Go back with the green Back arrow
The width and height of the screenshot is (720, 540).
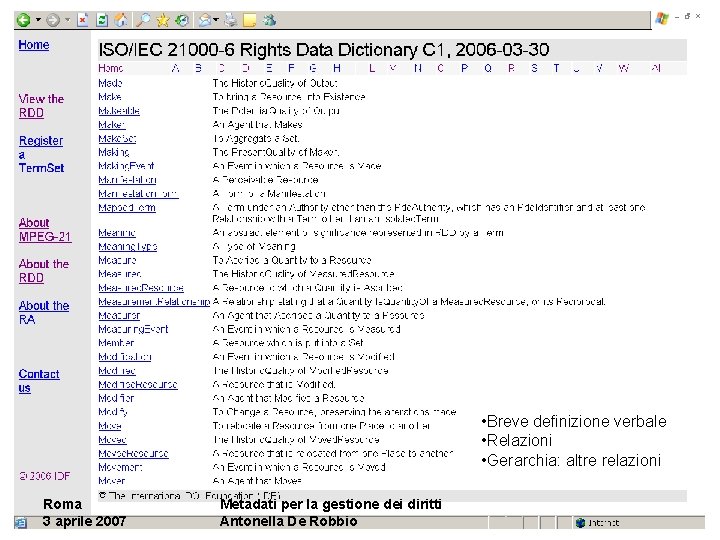[23, 20]
